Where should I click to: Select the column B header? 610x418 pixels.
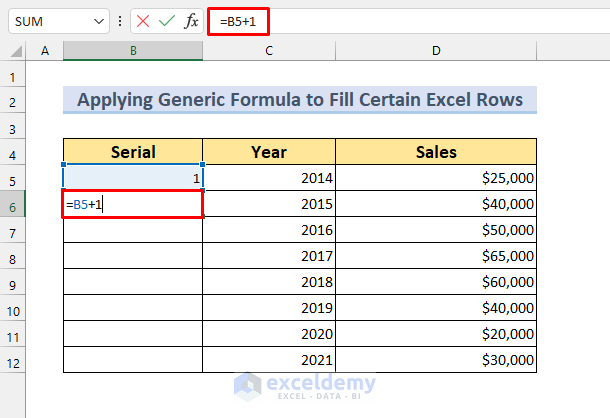pyautogui.click(x=133, y=51)
